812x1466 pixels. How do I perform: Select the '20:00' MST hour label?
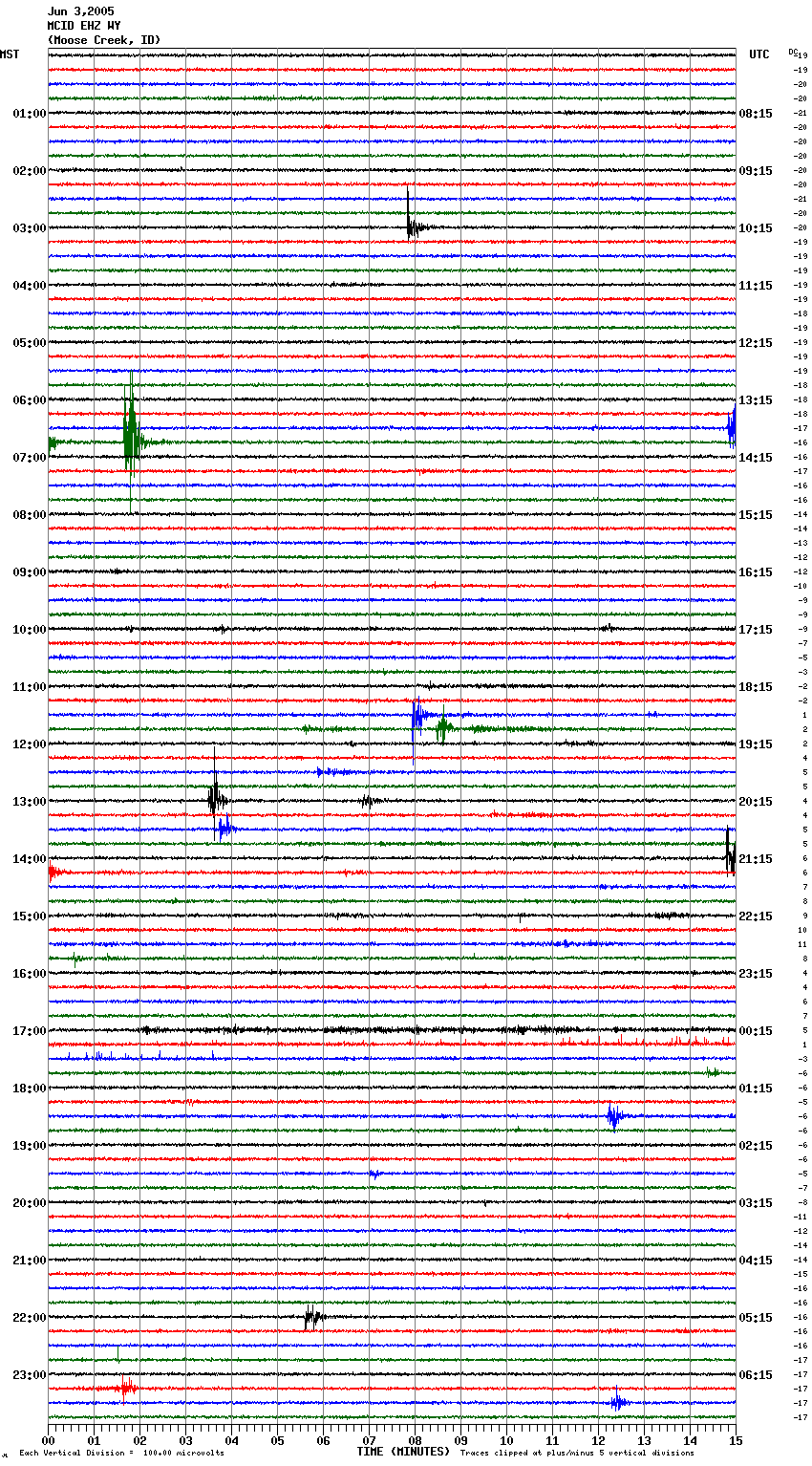(29, 1203)
